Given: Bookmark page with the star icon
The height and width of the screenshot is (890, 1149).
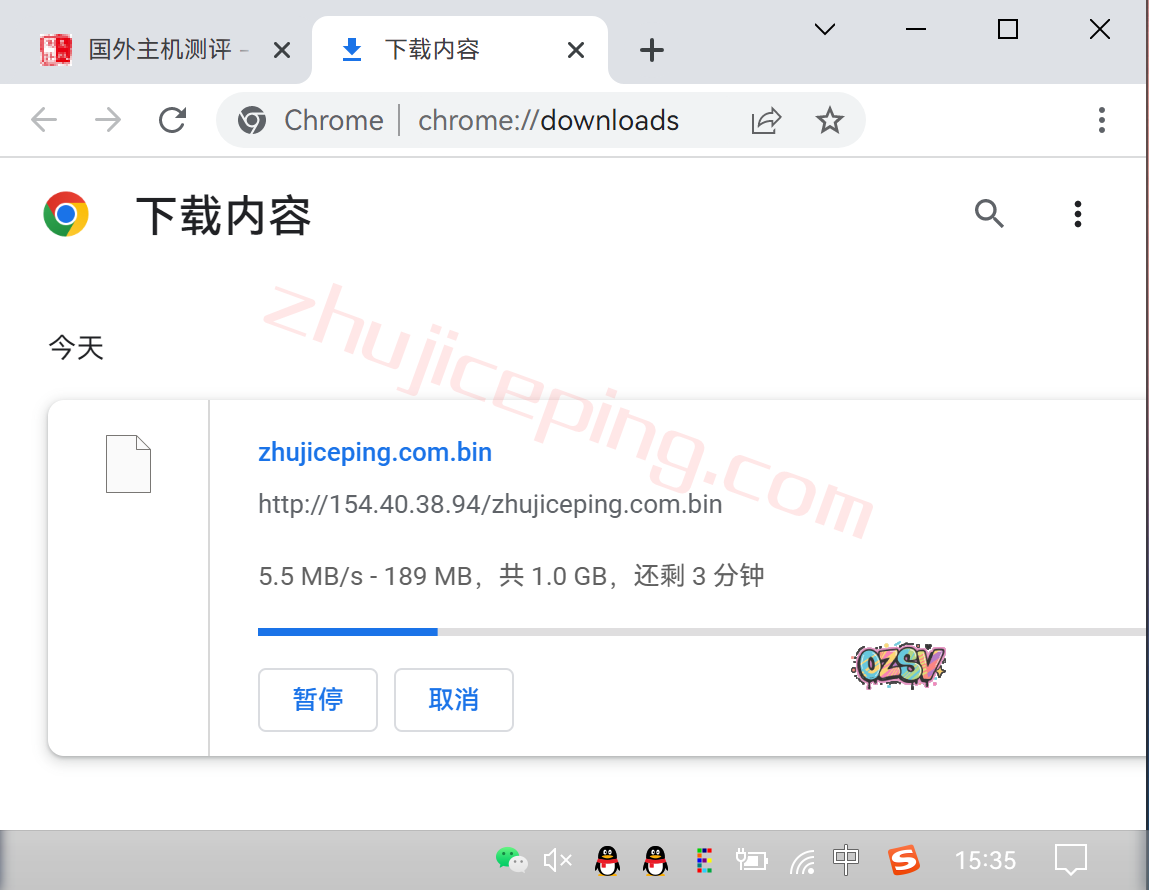Looking at the screenshot, I should coord(829,121).
